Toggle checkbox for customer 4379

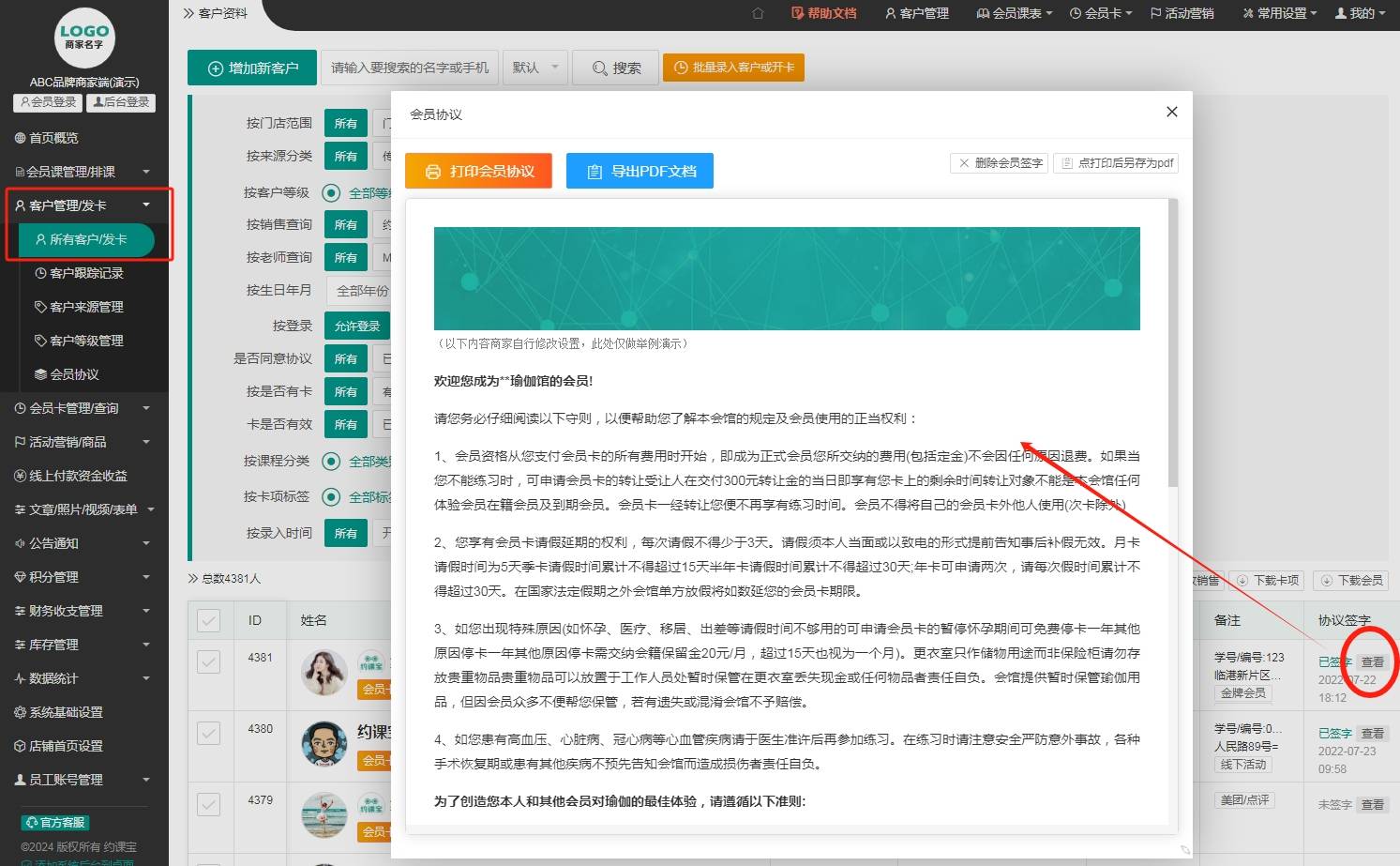[208, 804]
